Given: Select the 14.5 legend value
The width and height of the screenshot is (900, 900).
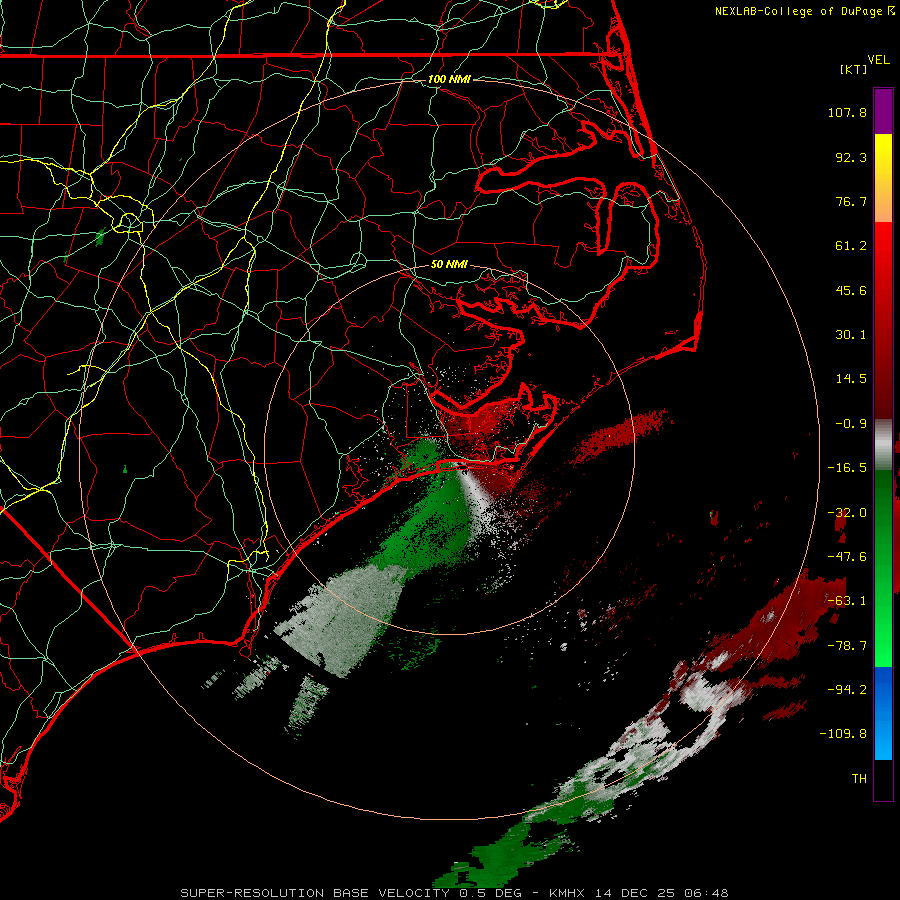Looking at the screenshot, I should pos(851,379).
